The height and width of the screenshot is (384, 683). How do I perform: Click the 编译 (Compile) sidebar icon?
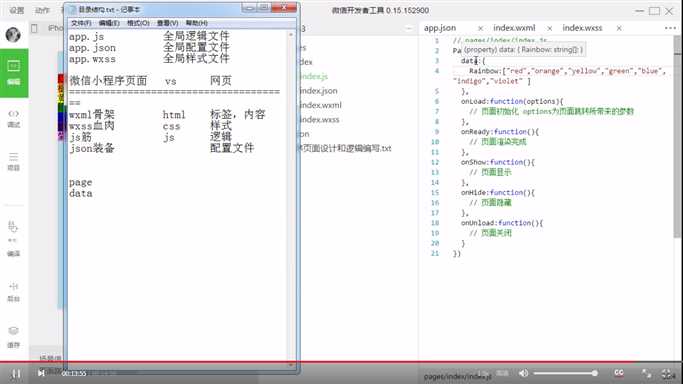[x=14, y=239]
